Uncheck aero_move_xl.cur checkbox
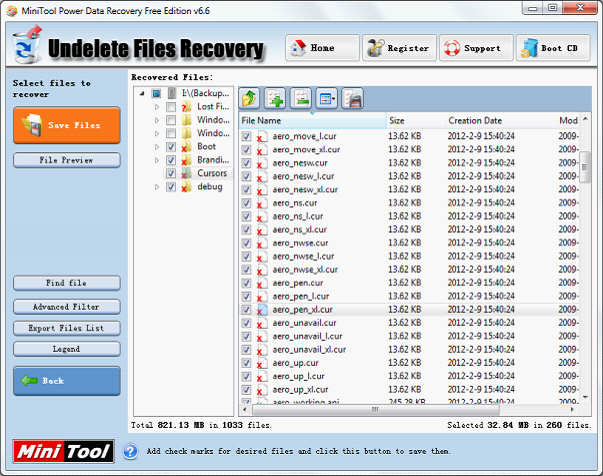This screenshot has height=476, width=603. [x=247, y=150]
